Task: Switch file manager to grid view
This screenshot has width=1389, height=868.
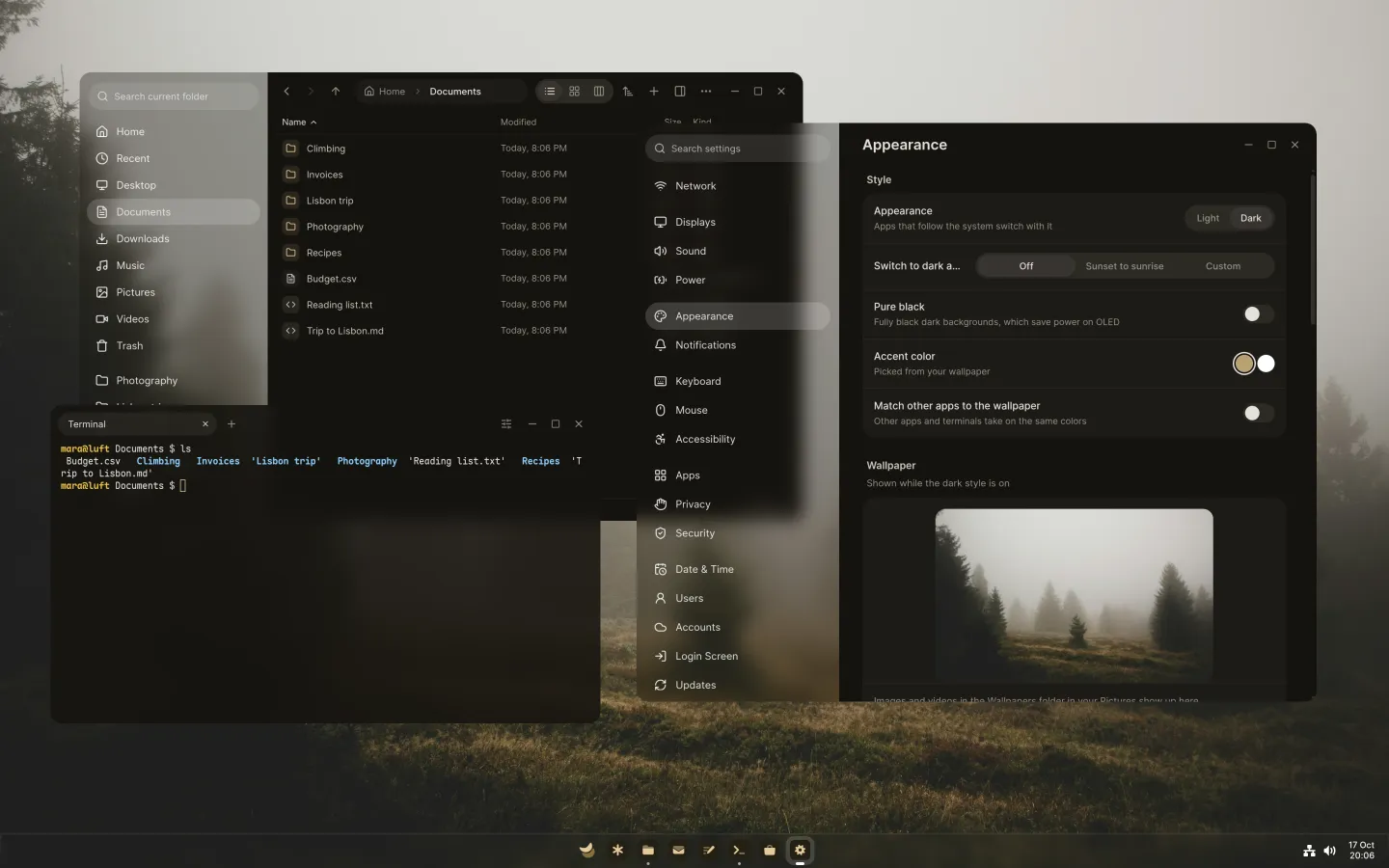Action: point(574,92)
